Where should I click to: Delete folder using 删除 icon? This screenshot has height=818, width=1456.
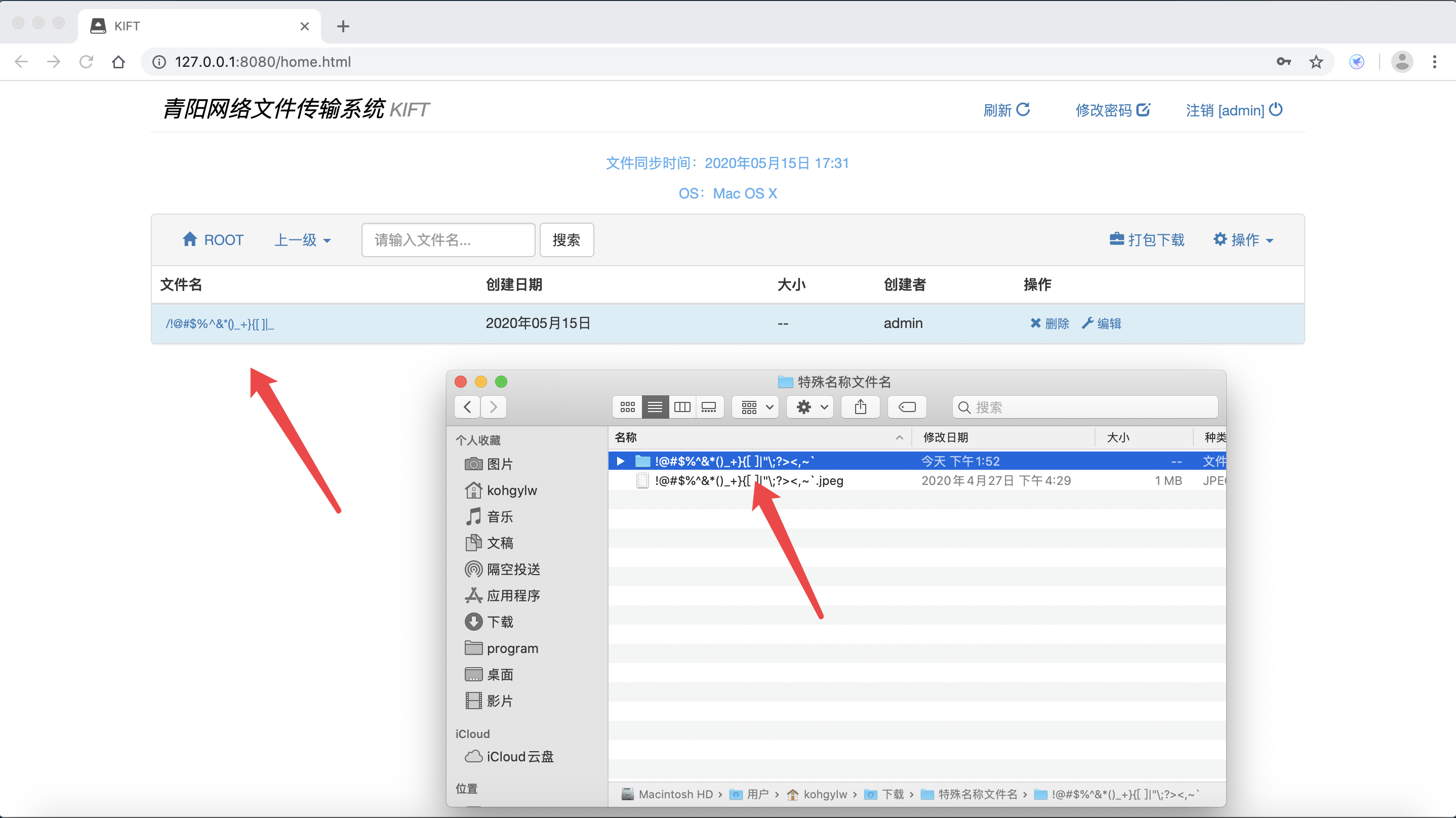pos(1049,323)
